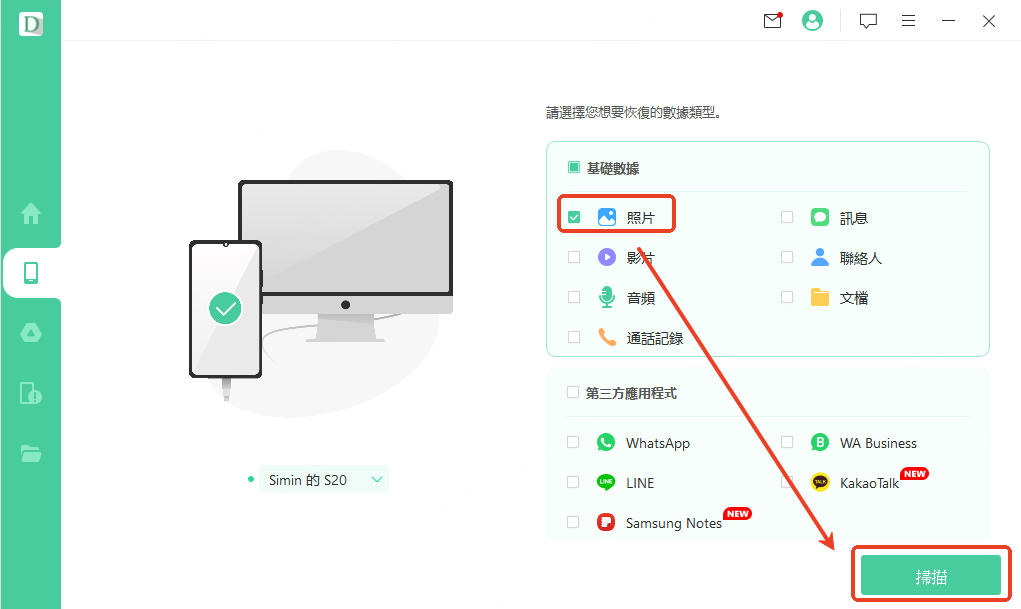Click the KakaoTalk logo icon
This screenshot has height=609, width=1021.
820,482
